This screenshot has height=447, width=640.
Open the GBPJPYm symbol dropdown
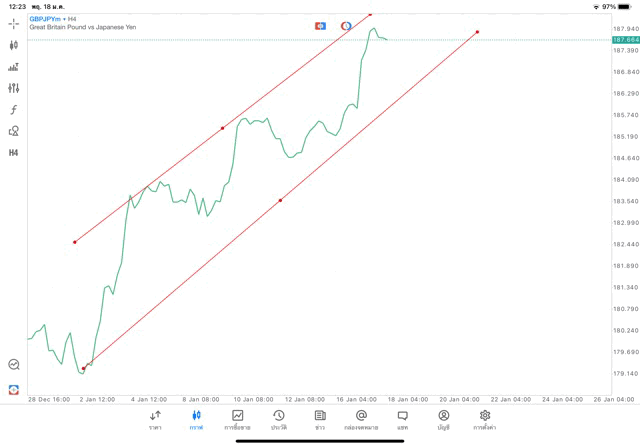tap(43, 18)
